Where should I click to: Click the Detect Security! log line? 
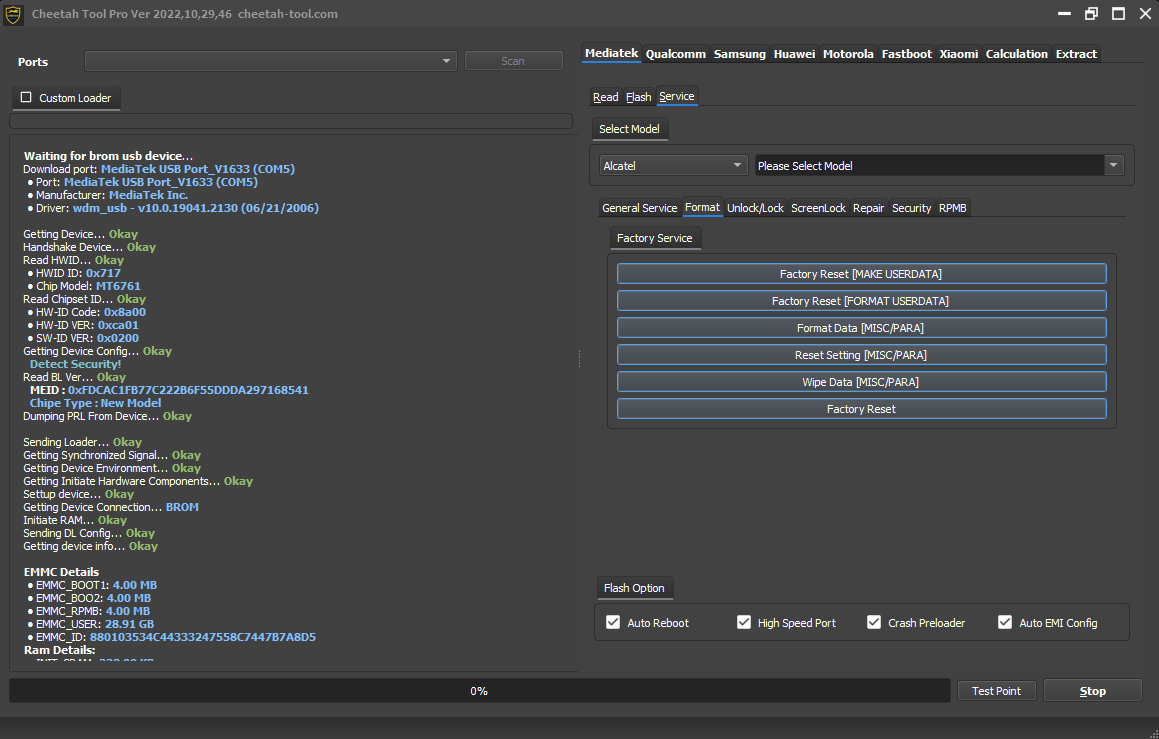[x=75, y=364]
